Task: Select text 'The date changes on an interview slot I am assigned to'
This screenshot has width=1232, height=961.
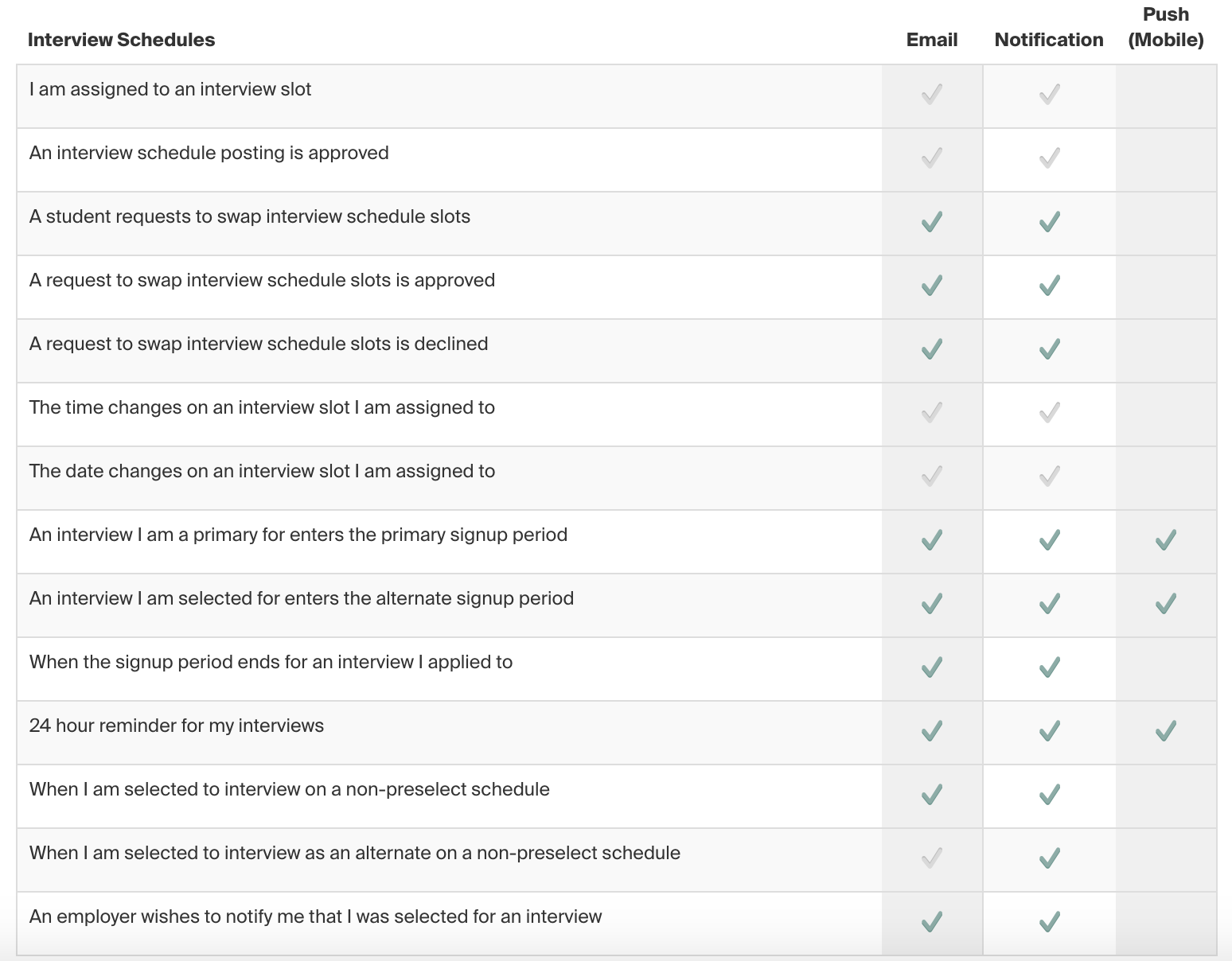Action: click(x=262, y=471)
